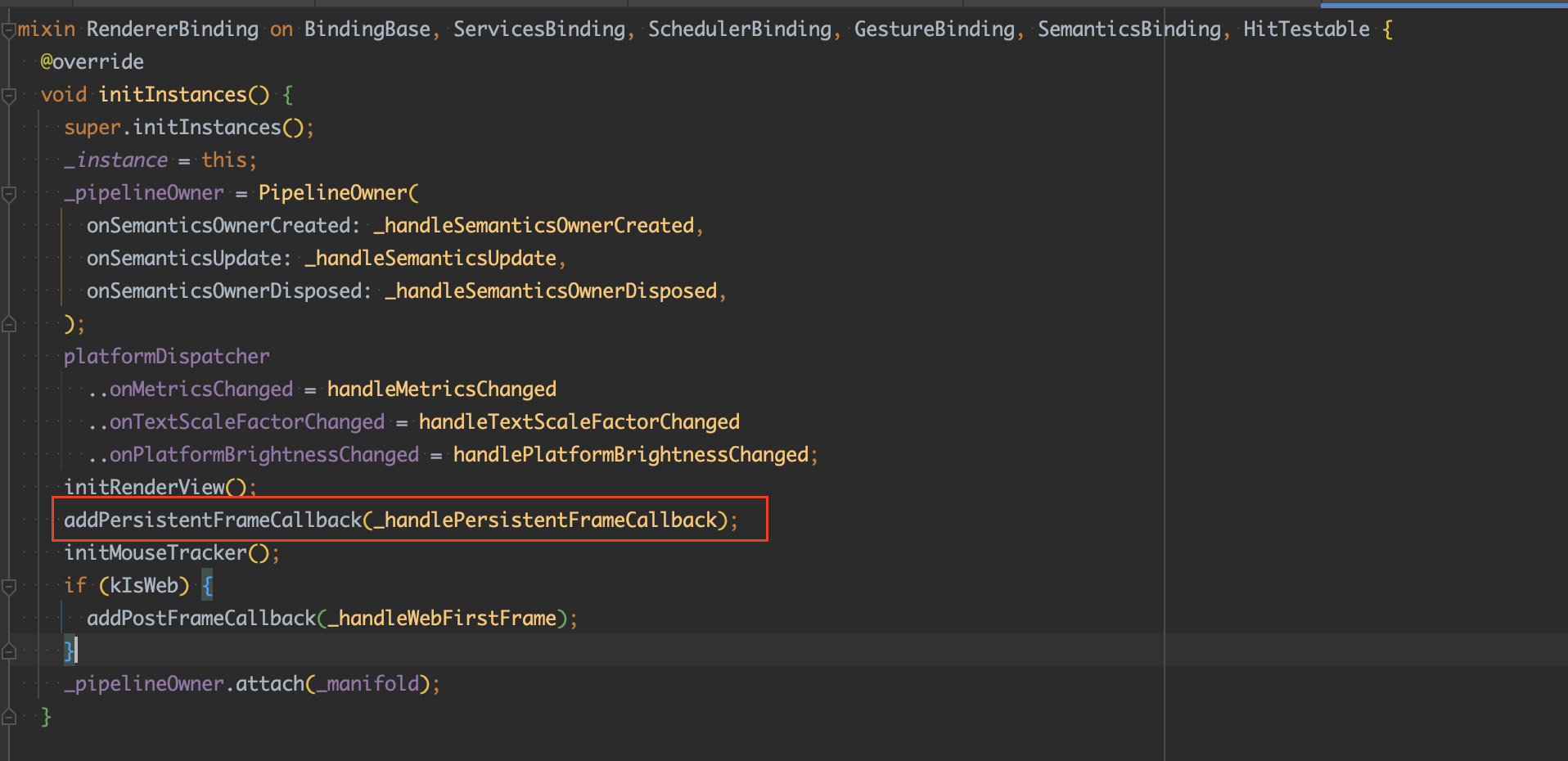Click the @override annotation

point(92,62)
